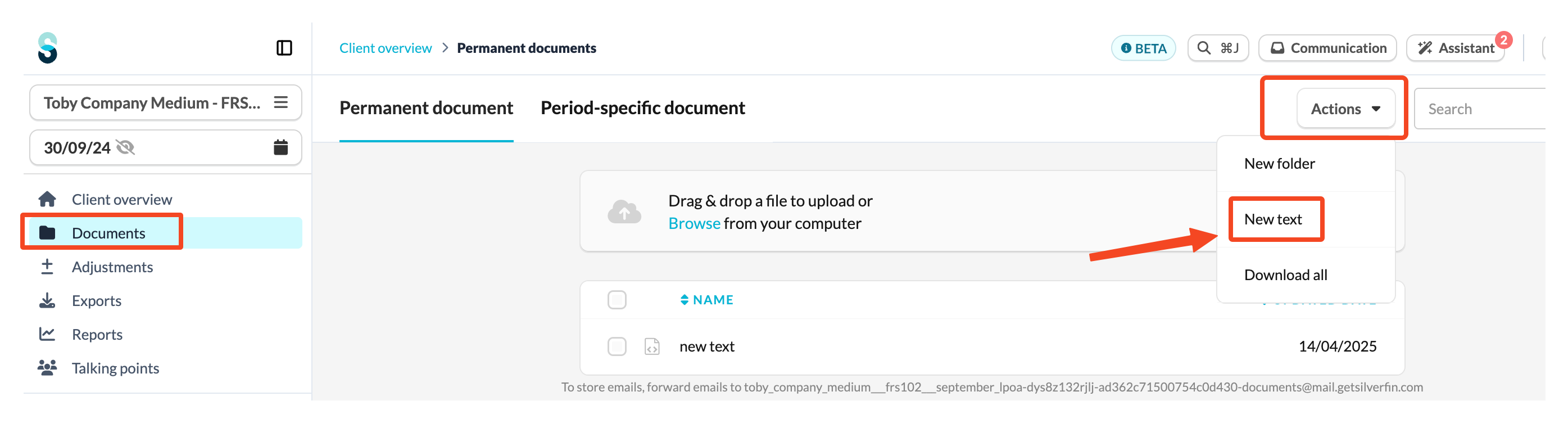Open the calendar date picker icon
1568x423 pixels.
[x=280, y=147]
